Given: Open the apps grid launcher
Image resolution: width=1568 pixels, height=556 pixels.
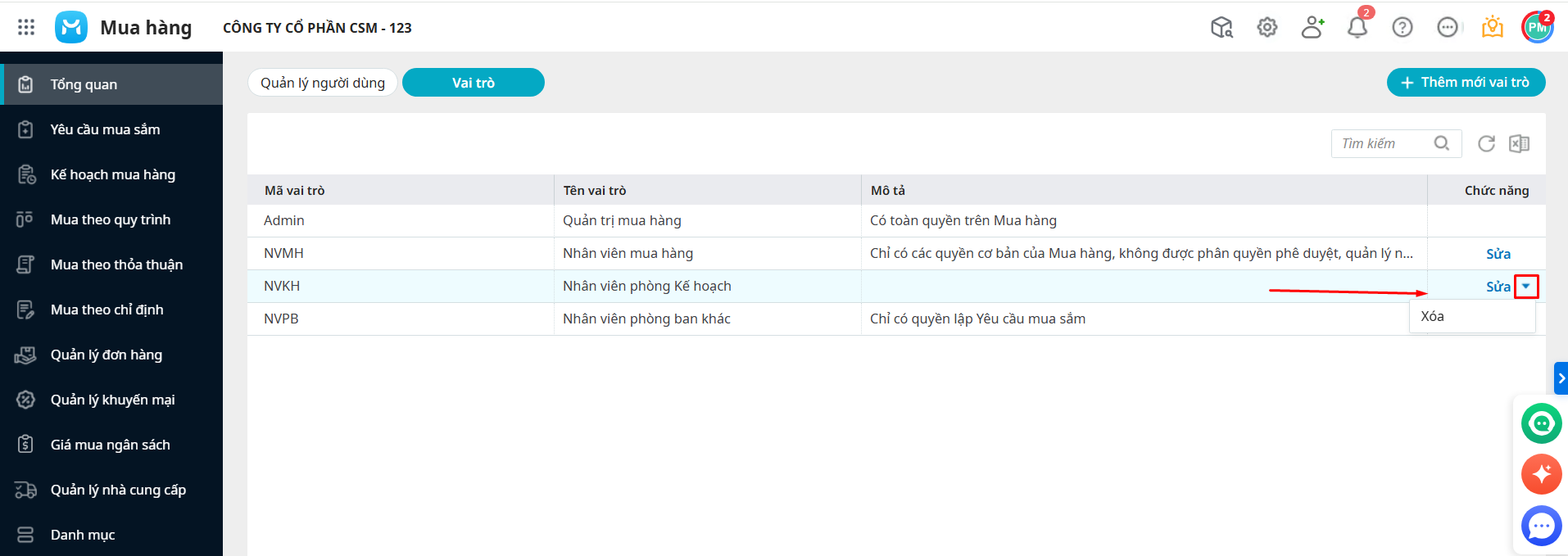Looking at the screenshot, I should pos(26,27).
